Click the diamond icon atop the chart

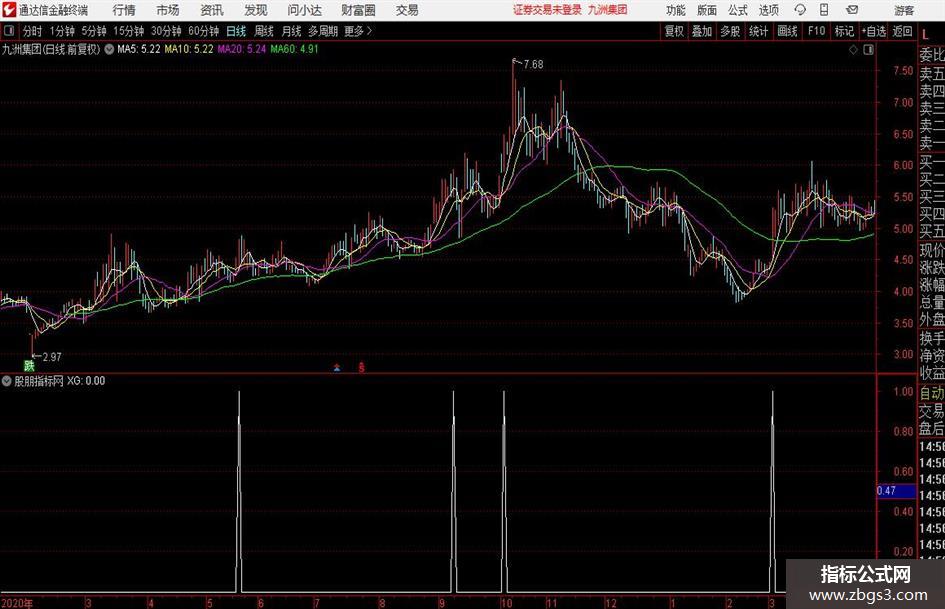[853, 50]
